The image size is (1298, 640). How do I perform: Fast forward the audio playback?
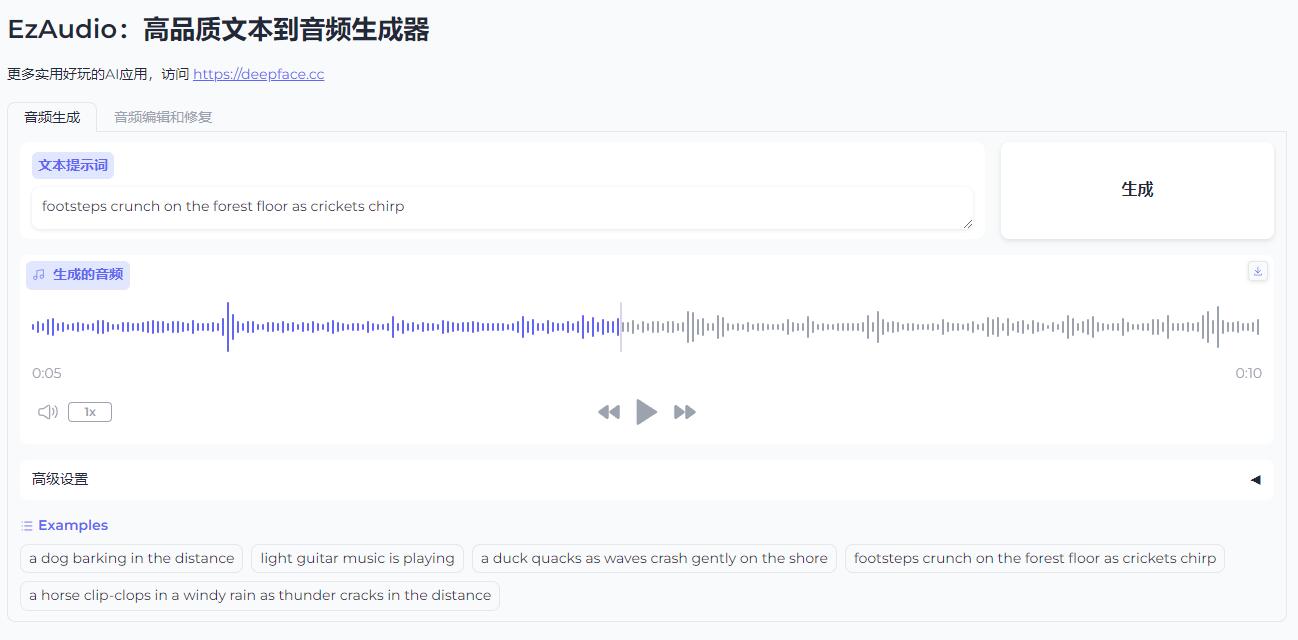685,412
